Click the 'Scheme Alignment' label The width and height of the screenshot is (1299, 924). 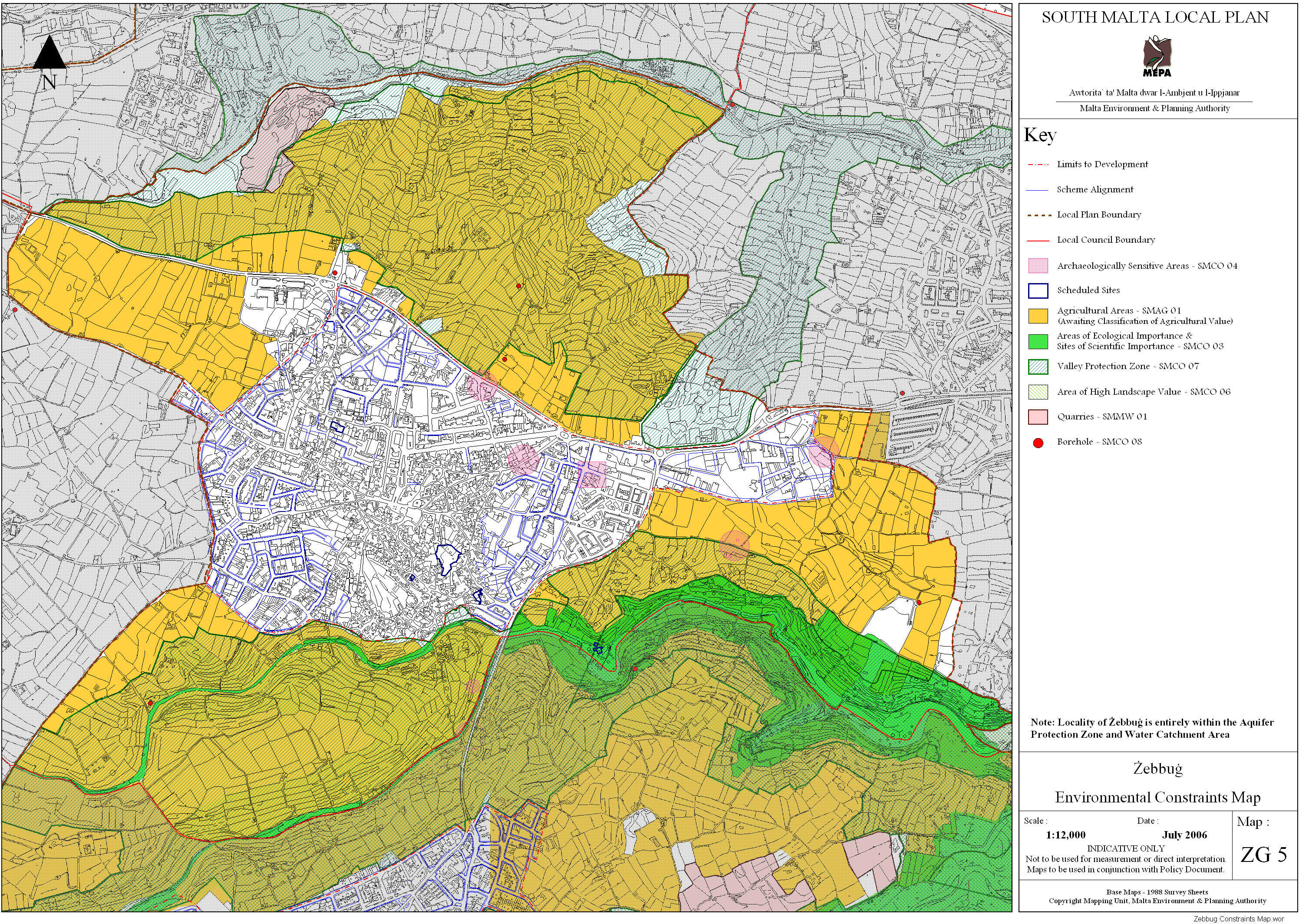tap(1095, 189)
